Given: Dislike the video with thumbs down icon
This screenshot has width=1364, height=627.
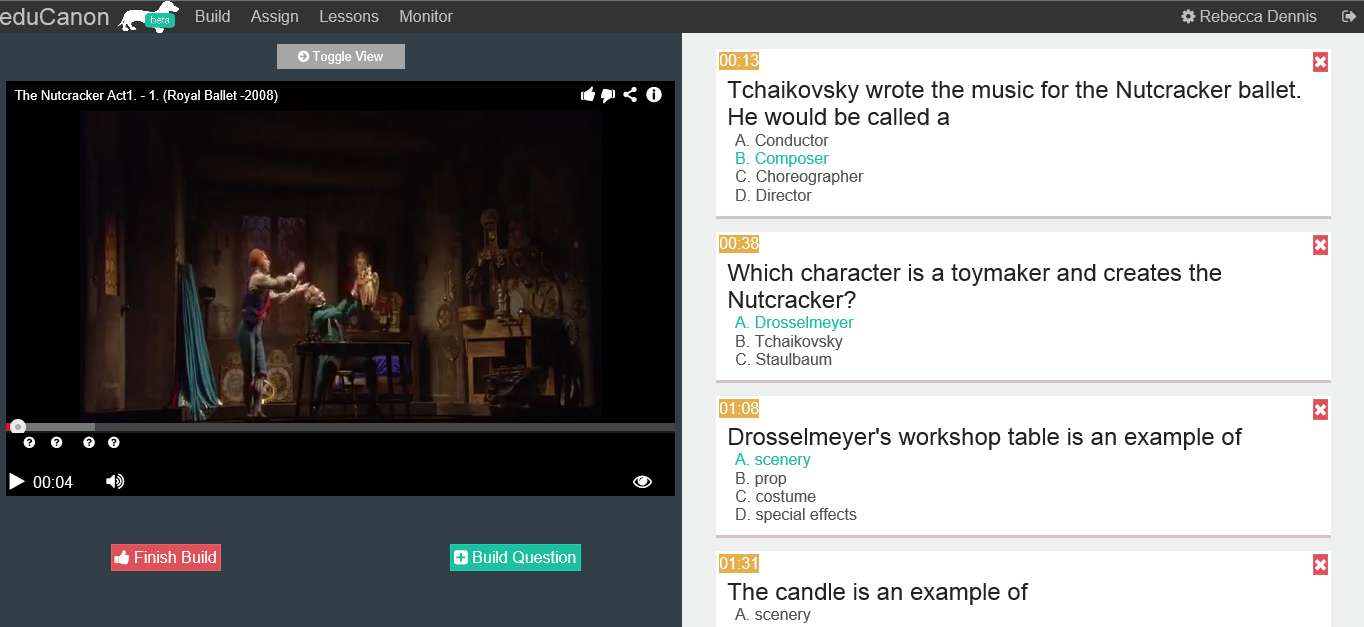Looking at the screenshot, I should tap(608, 95).
